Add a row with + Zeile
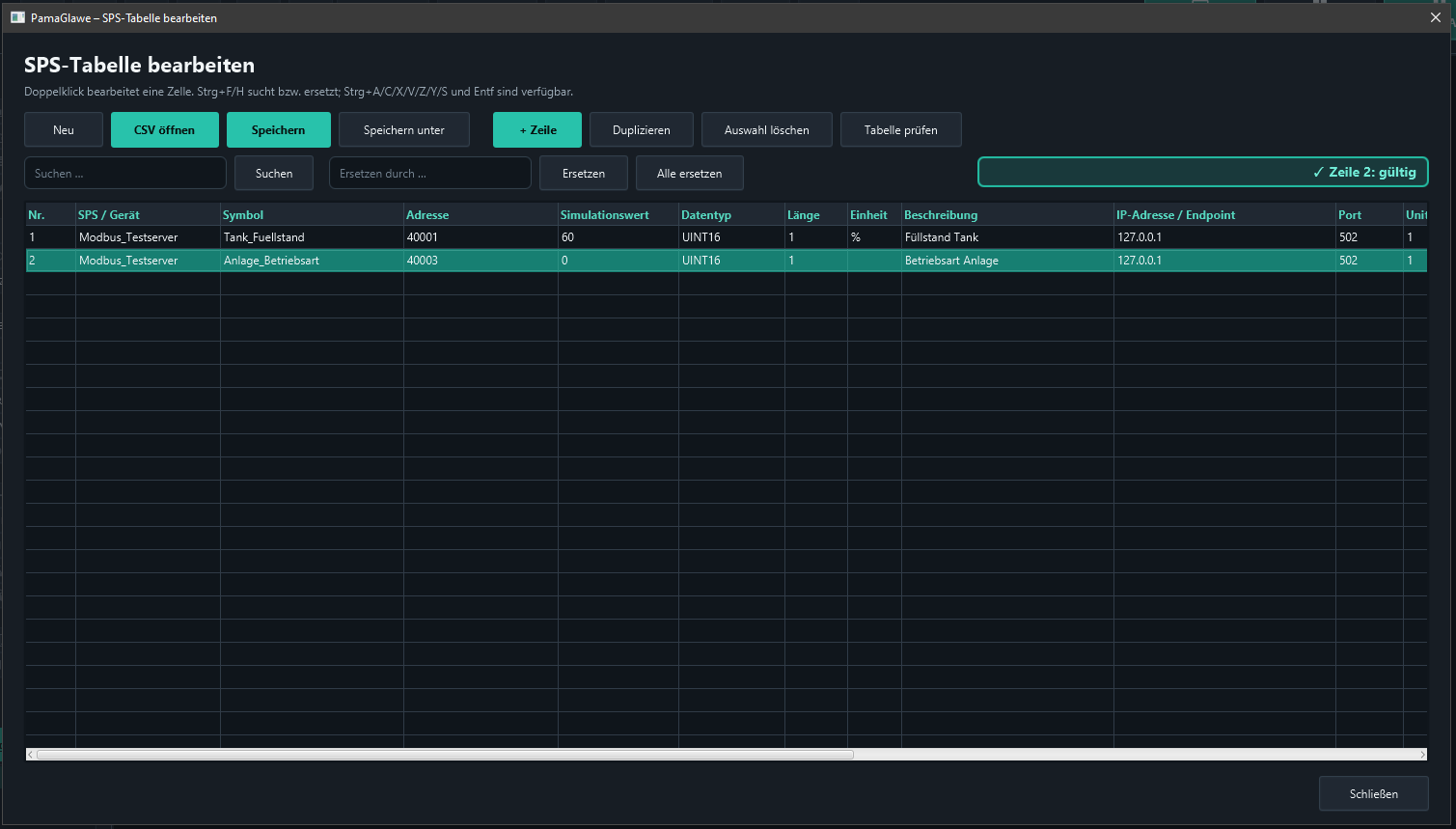 coord(537,129)
